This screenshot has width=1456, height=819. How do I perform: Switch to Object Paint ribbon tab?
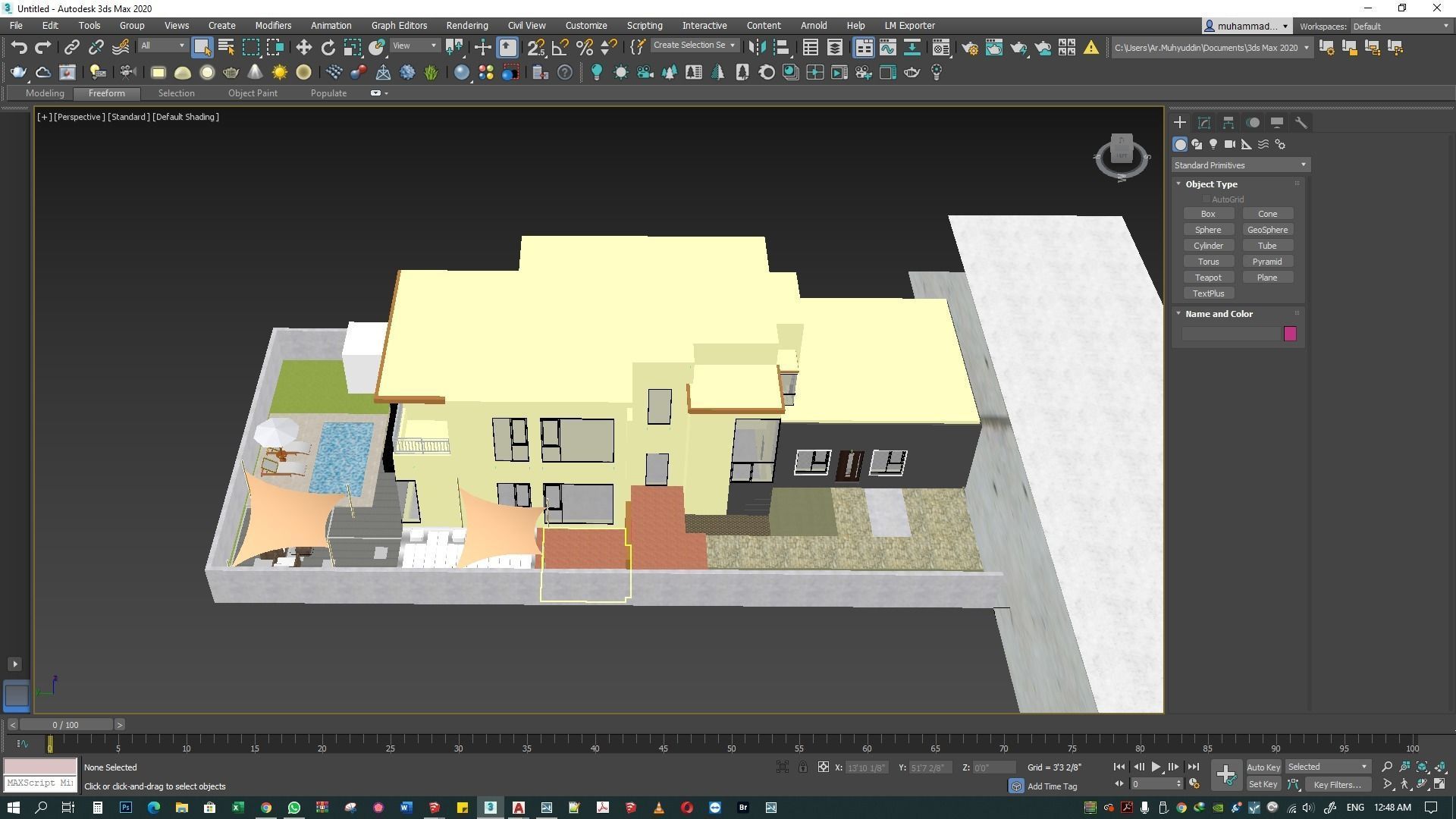click(x=253, y=93)
